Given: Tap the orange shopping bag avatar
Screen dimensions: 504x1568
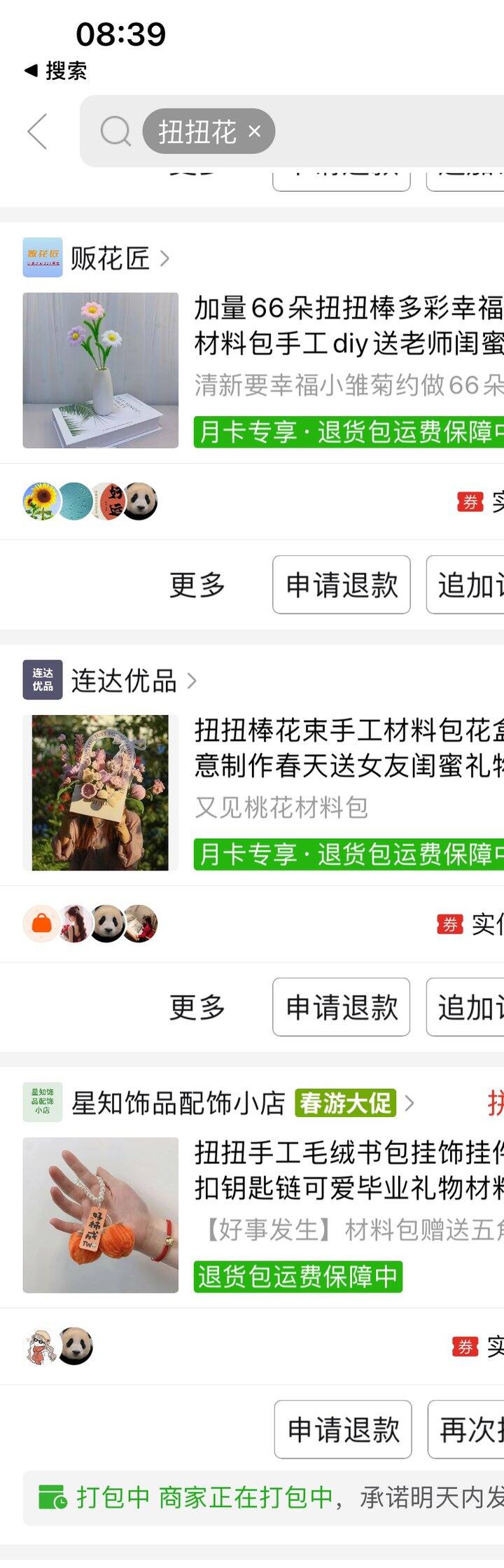Looking at the screenshot, I should 41,924.
